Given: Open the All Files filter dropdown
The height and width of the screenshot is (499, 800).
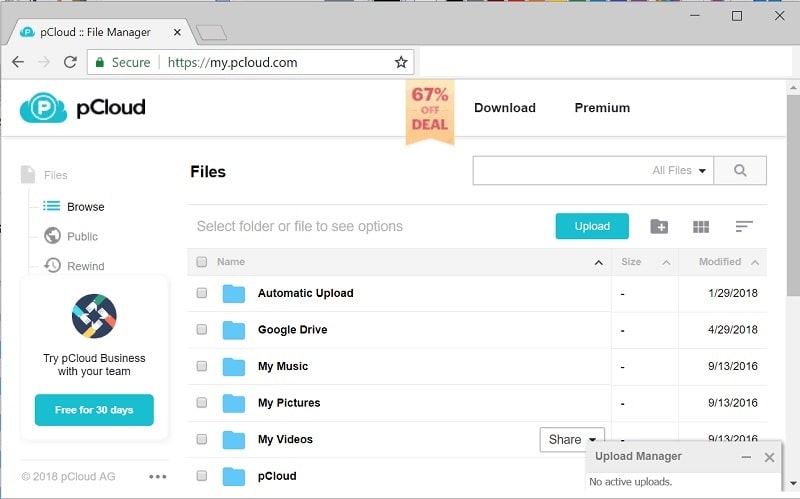Looking at the screenshot, I should 679,170.
